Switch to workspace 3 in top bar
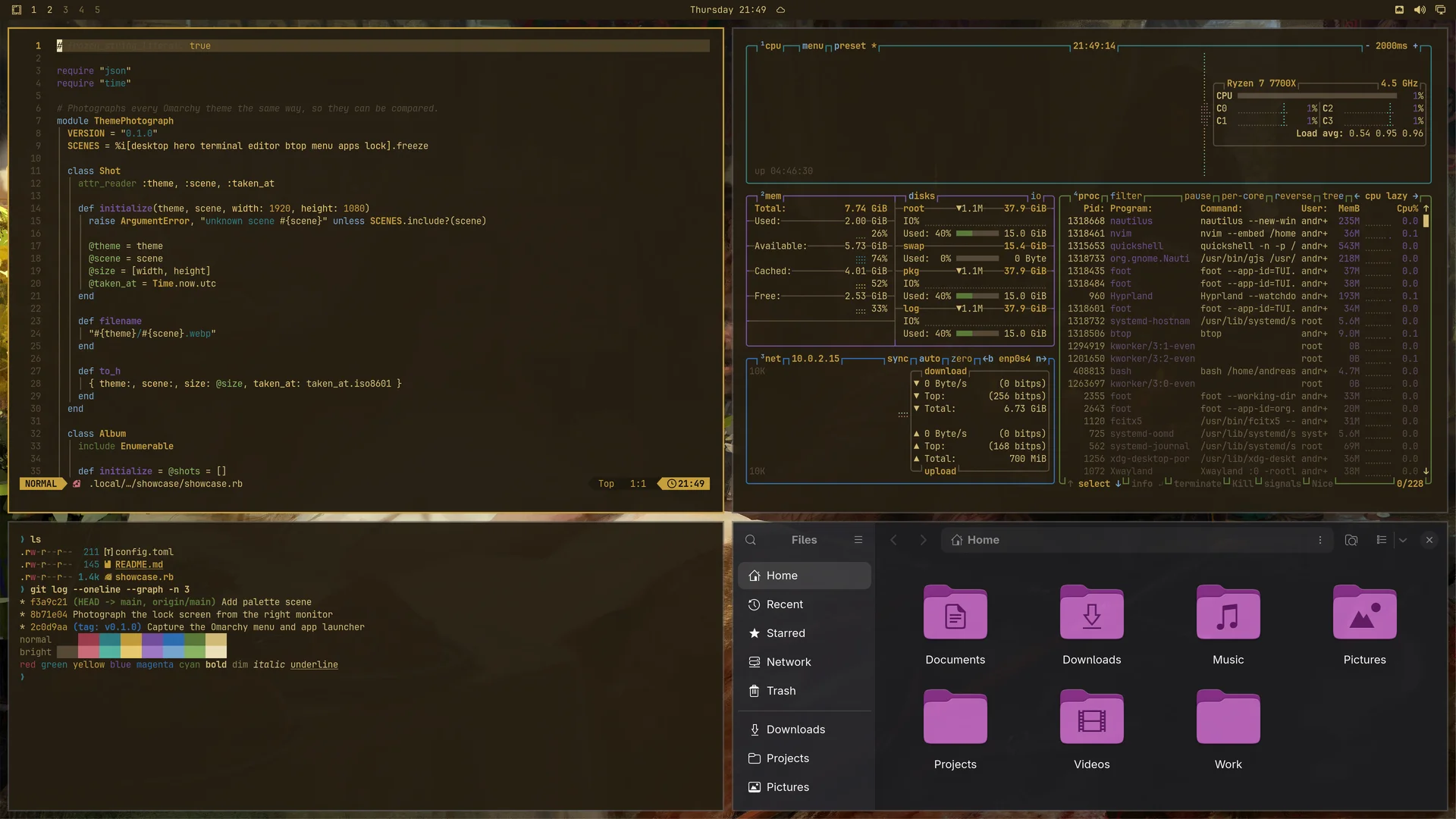 pyautogui.click(x=65, y=10)
